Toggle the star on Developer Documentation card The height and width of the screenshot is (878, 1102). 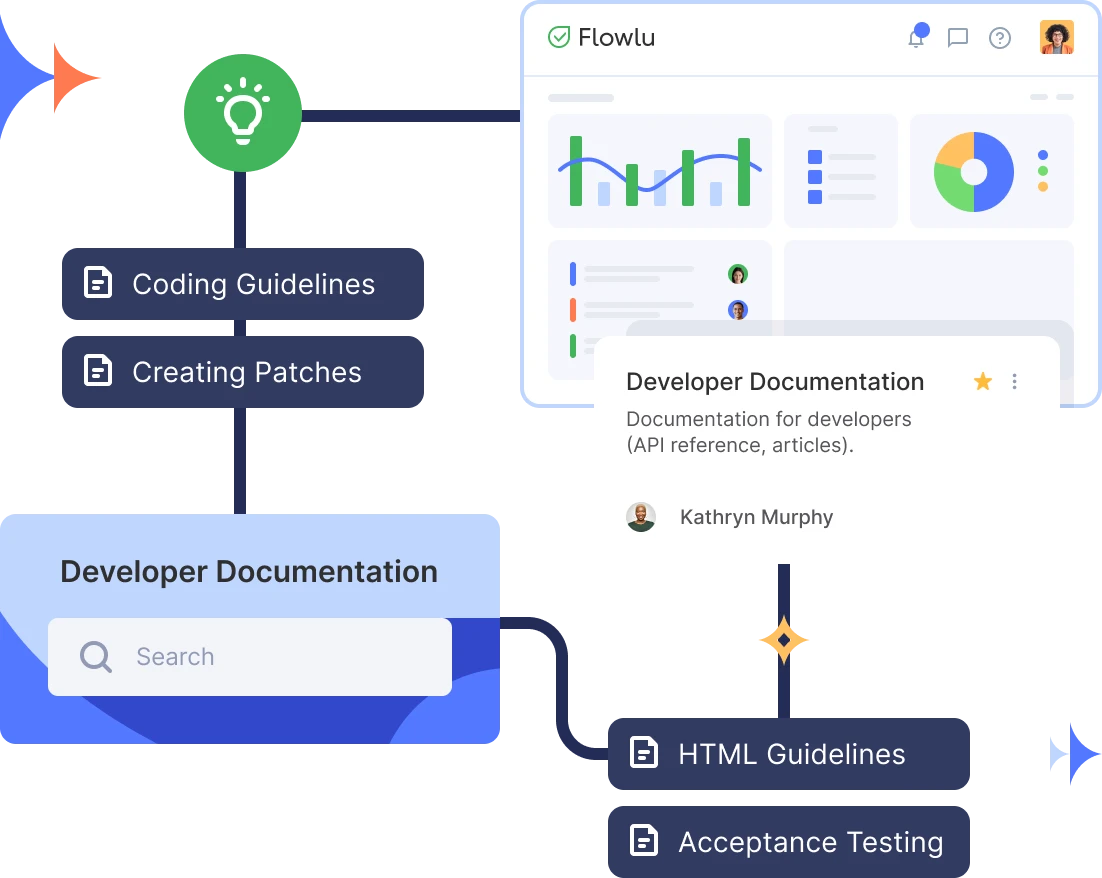click(x=982, y=381)
